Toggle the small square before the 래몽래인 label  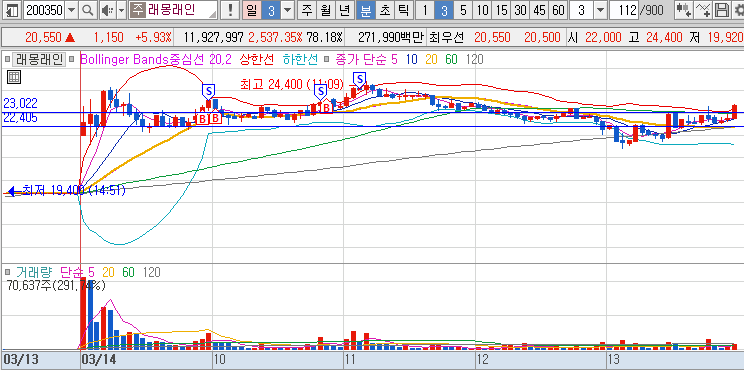[x=7, y=59]
